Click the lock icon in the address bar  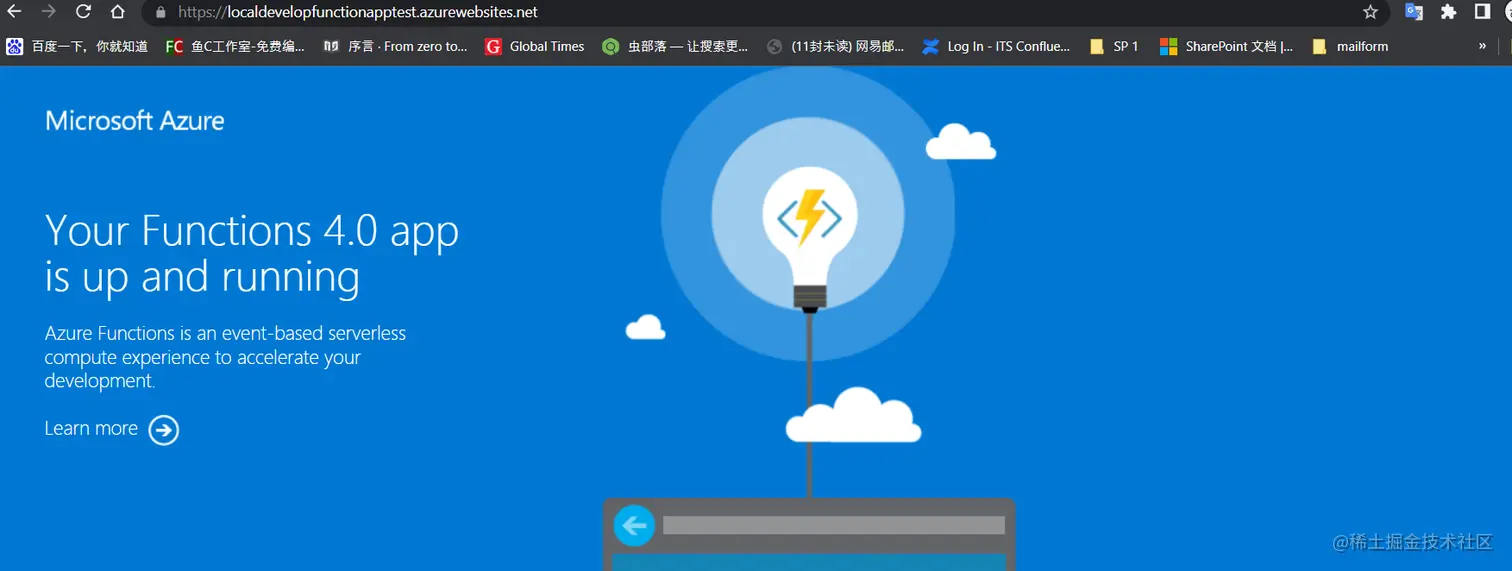pyautogui.click(x=161, y=12)
